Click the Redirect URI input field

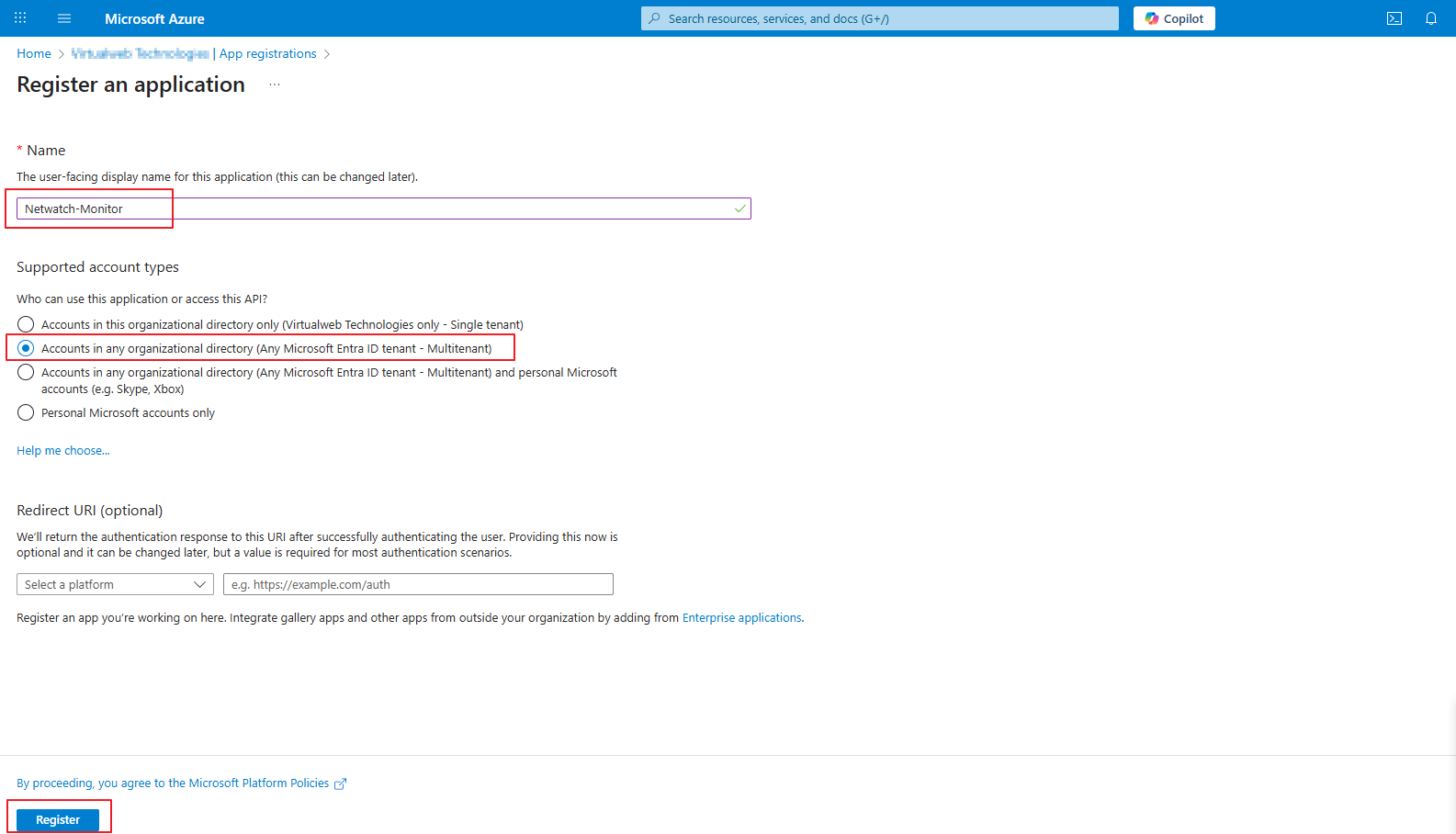click(418, 584)
